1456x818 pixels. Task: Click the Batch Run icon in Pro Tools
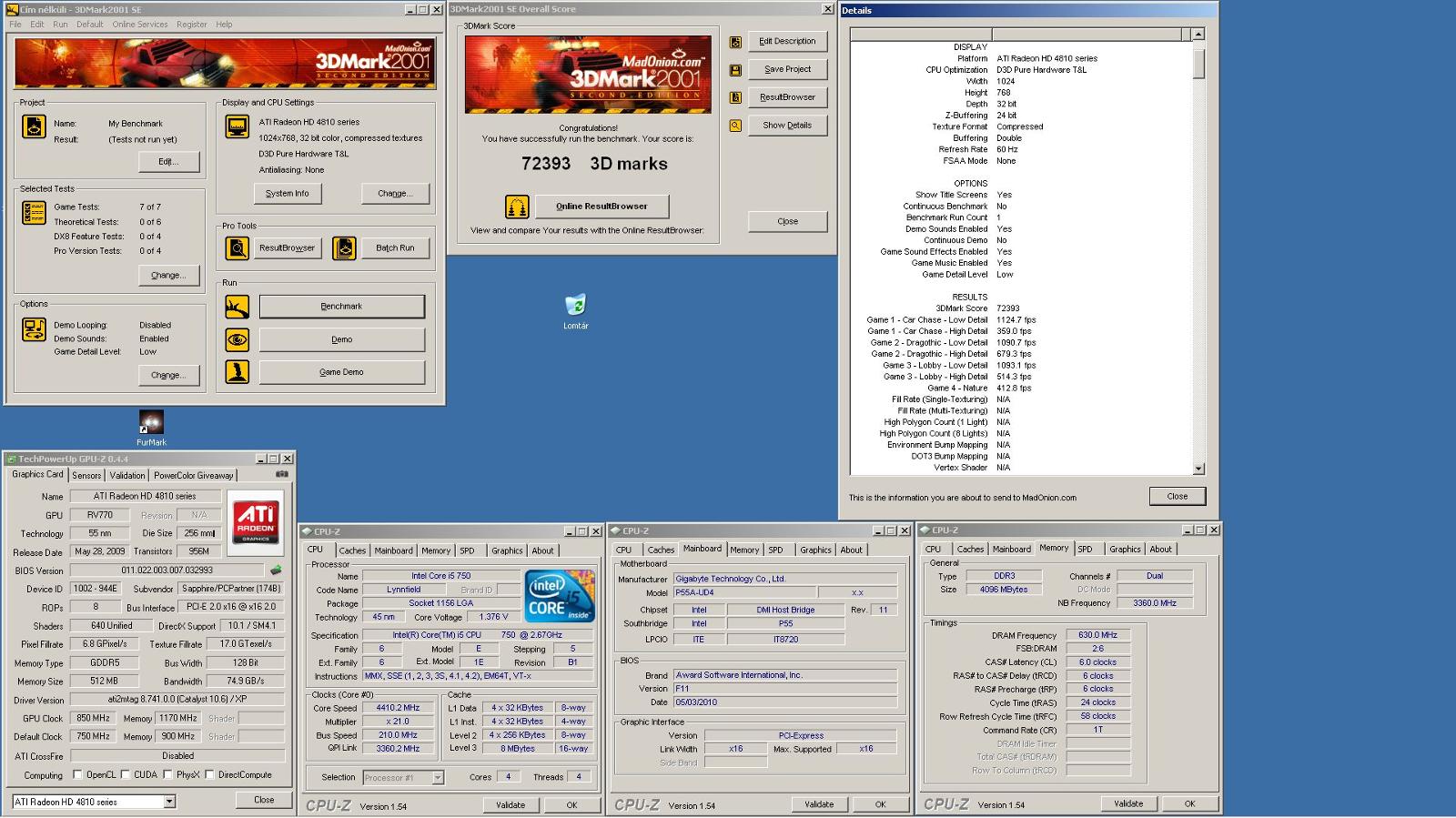tap(344, 247)
